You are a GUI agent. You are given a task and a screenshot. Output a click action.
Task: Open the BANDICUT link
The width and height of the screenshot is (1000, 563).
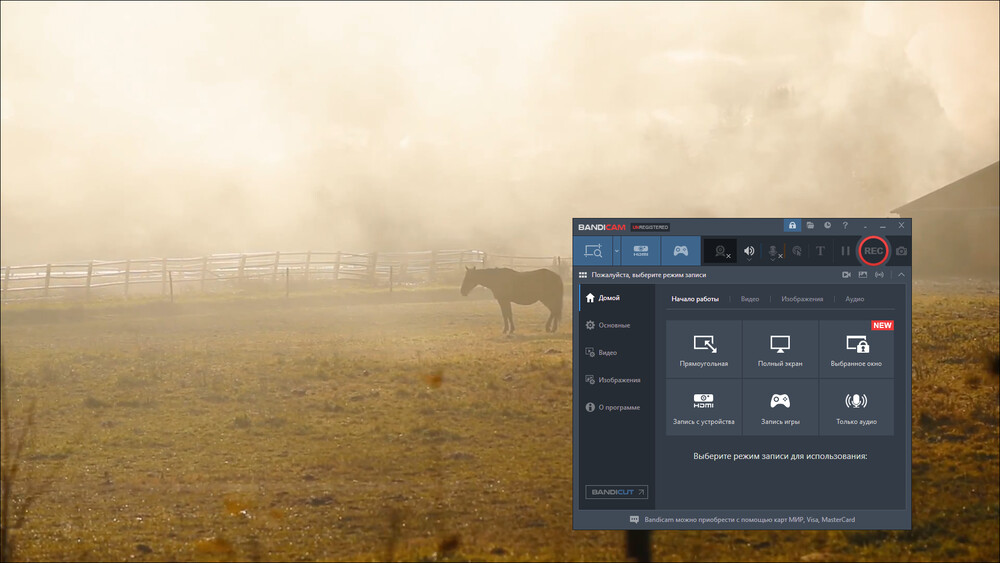[x=617, y=492]
